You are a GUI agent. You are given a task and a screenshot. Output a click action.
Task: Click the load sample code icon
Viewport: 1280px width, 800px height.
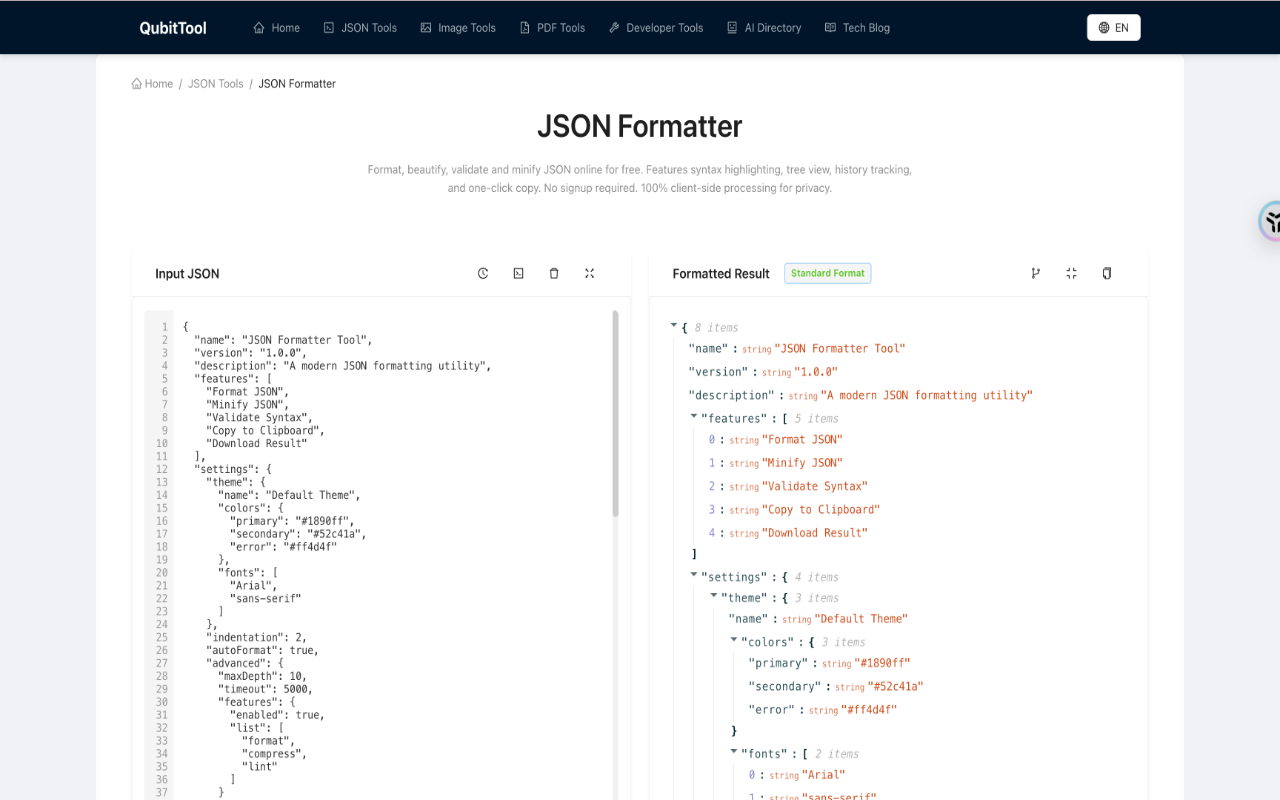coord(518,273)
